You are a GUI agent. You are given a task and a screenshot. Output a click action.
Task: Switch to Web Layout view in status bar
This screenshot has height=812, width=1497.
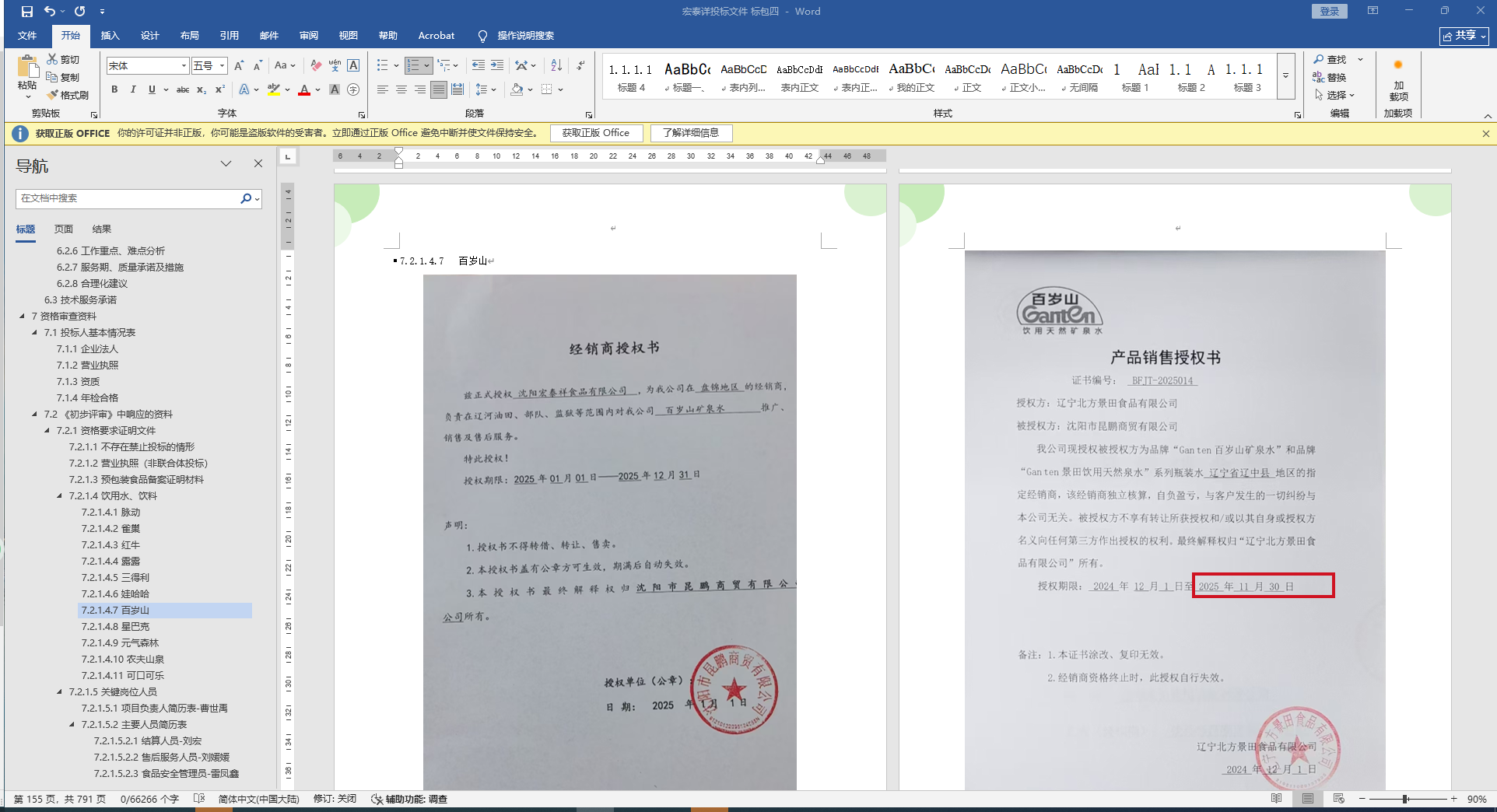pos(1338,799)
